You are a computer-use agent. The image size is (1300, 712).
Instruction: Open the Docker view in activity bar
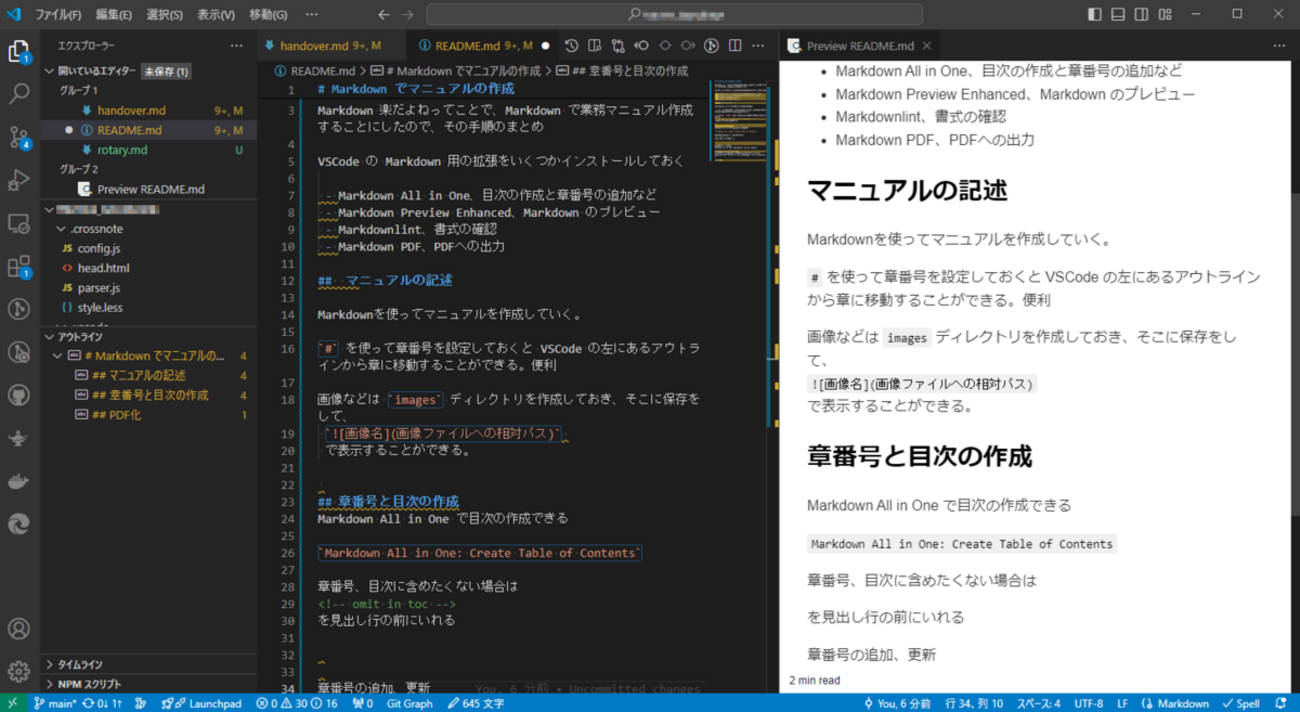(19, 481)
